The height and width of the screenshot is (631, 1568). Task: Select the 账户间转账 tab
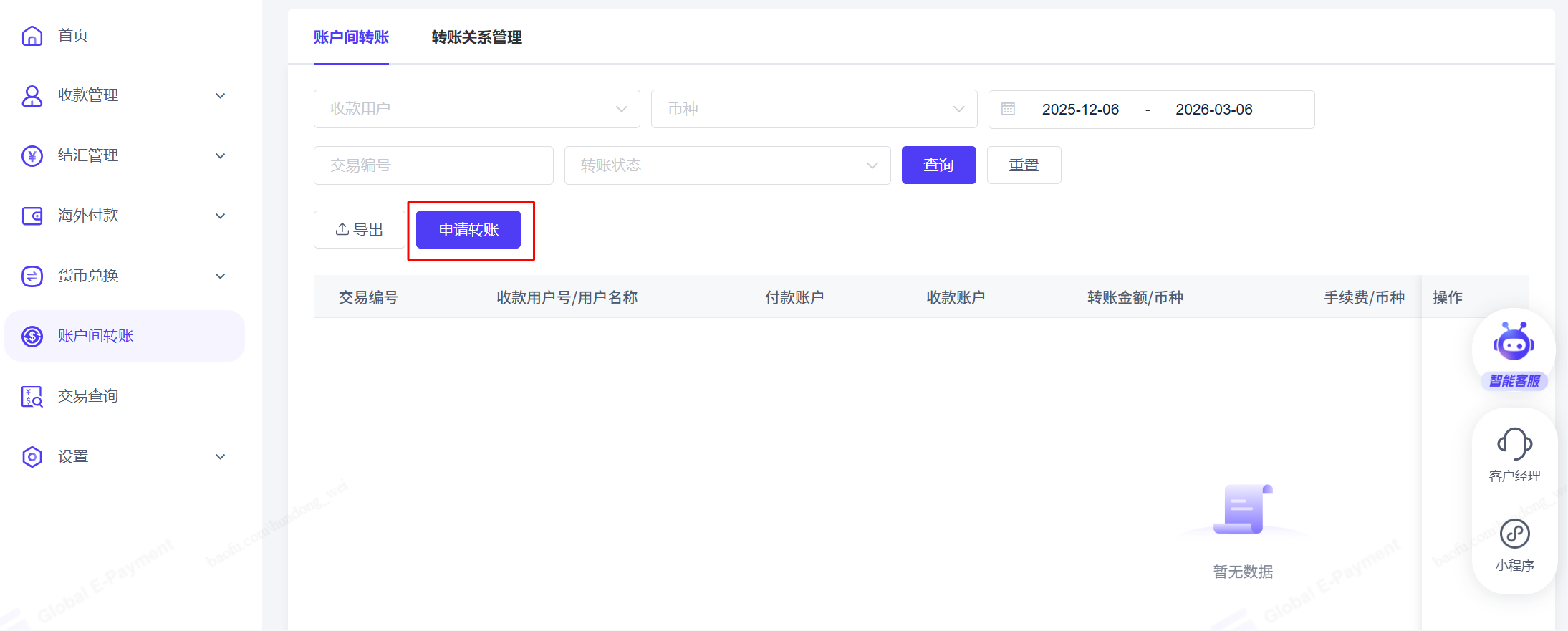point(351,37)
